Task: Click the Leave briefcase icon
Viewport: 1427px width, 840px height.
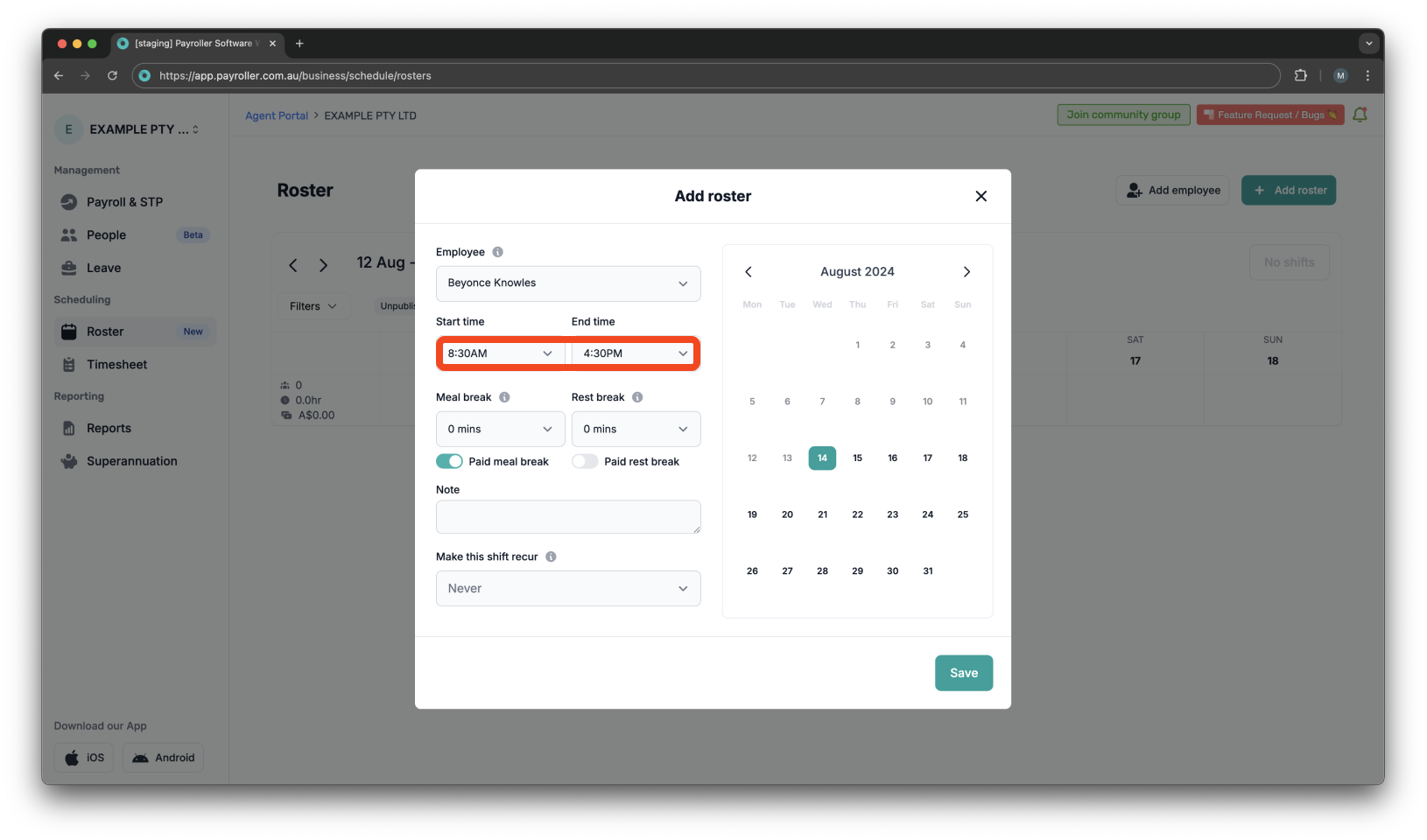Action: [x=68, y=268]
